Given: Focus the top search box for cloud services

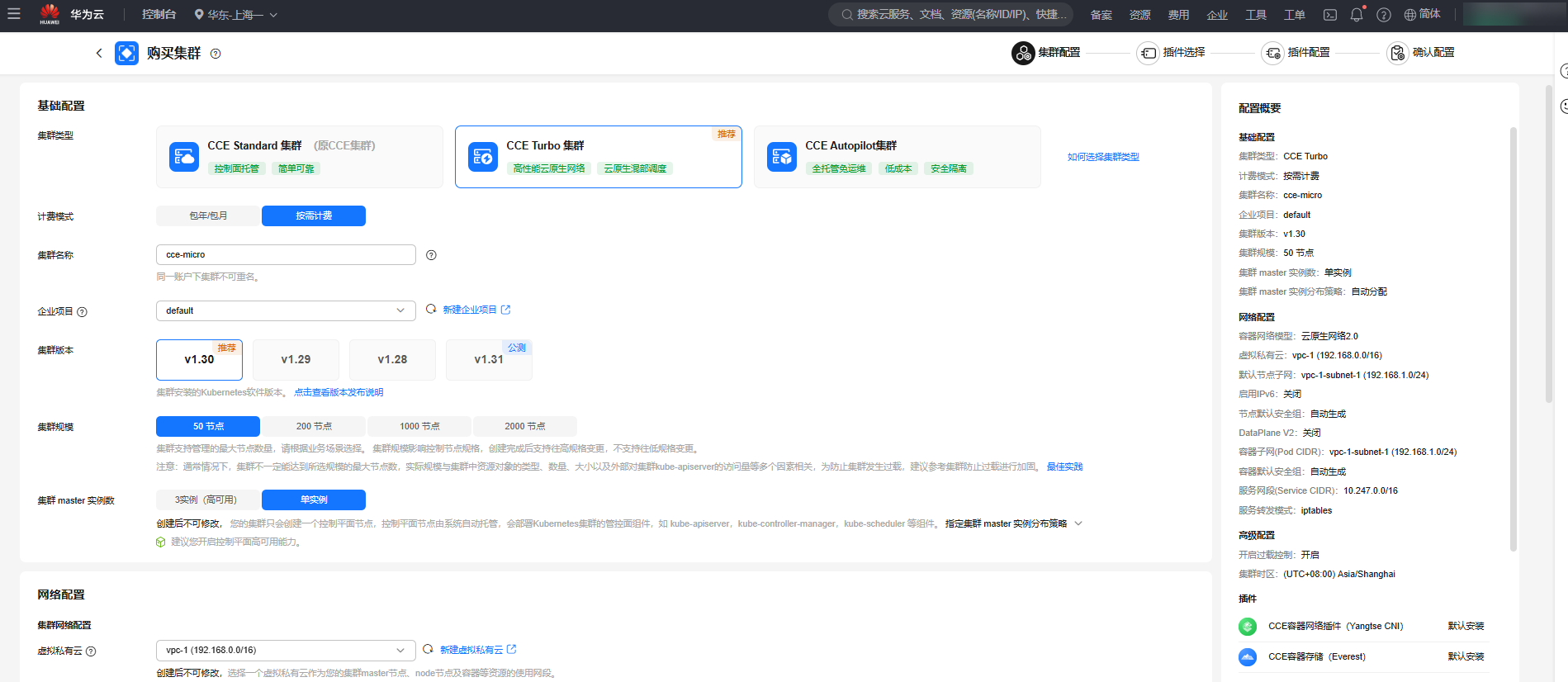Looking at the screenshot, I should tap(951, 14).
